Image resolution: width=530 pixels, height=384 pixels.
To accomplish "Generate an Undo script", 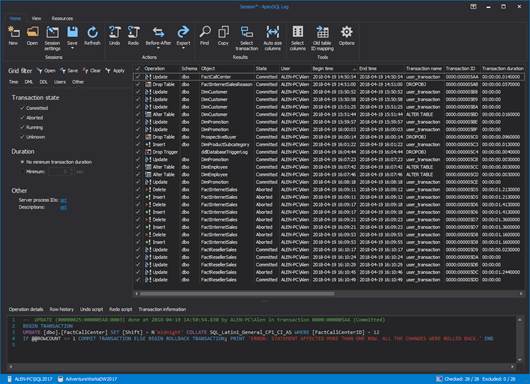I will 115,35.
